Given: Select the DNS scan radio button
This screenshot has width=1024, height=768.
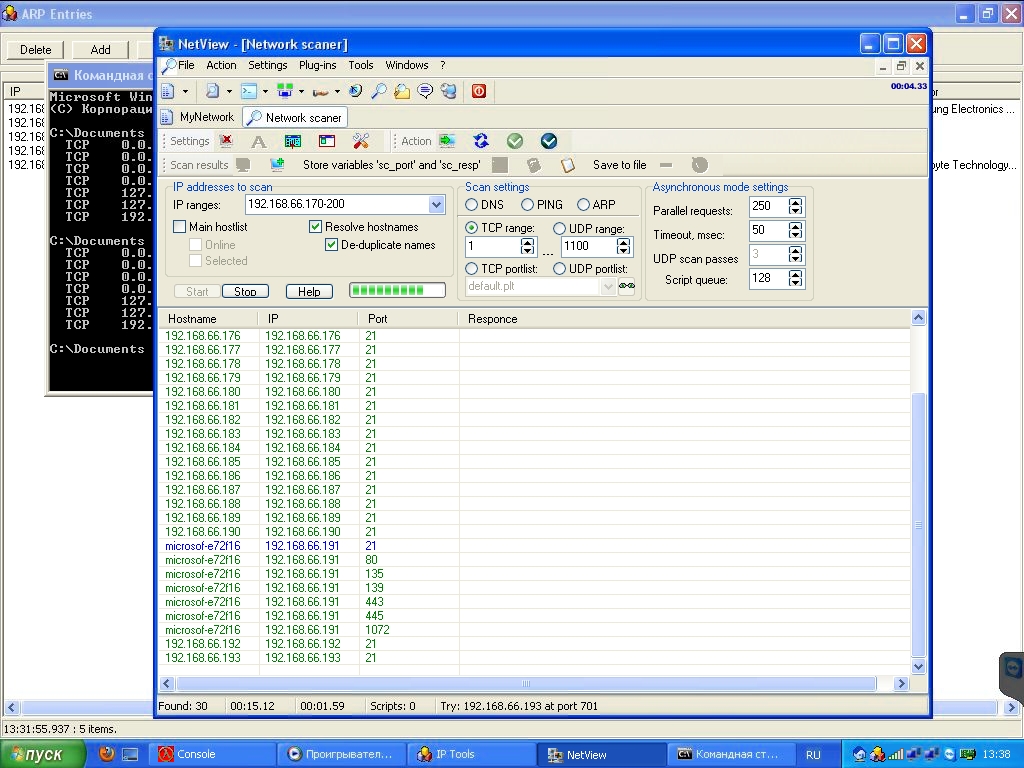Looking at the screenshot, I should [472, 204].
